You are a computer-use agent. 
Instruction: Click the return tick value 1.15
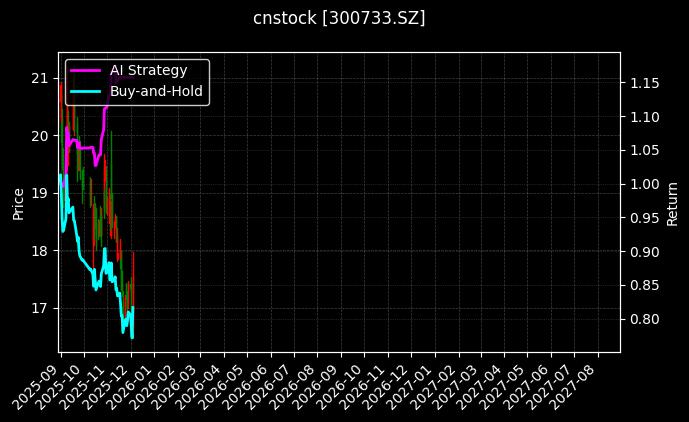pyautogui.click(x=645, y=83)
